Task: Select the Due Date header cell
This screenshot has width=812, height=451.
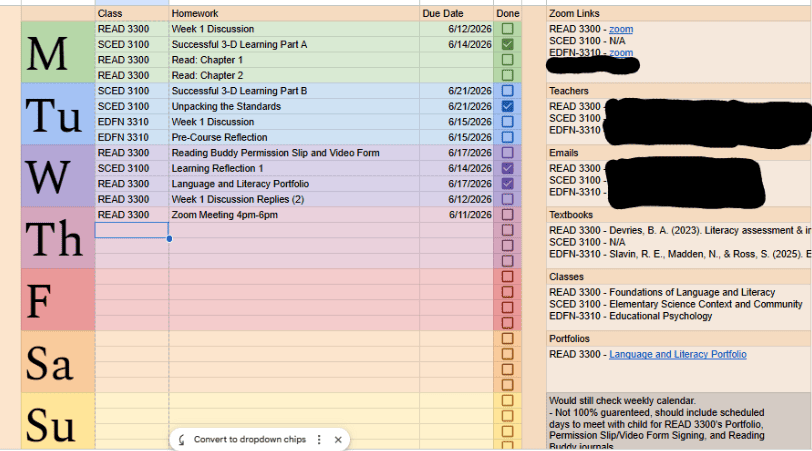Action: [457, 13]
